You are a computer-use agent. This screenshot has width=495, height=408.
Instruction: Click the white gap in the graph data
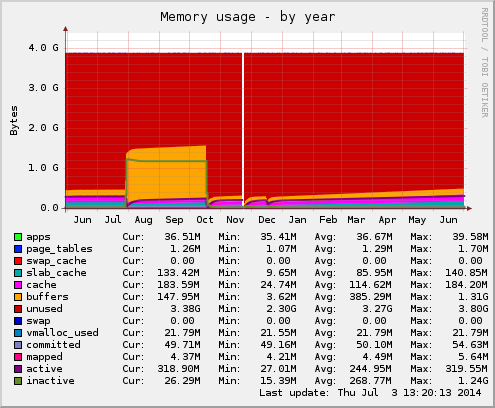point(243,130)
